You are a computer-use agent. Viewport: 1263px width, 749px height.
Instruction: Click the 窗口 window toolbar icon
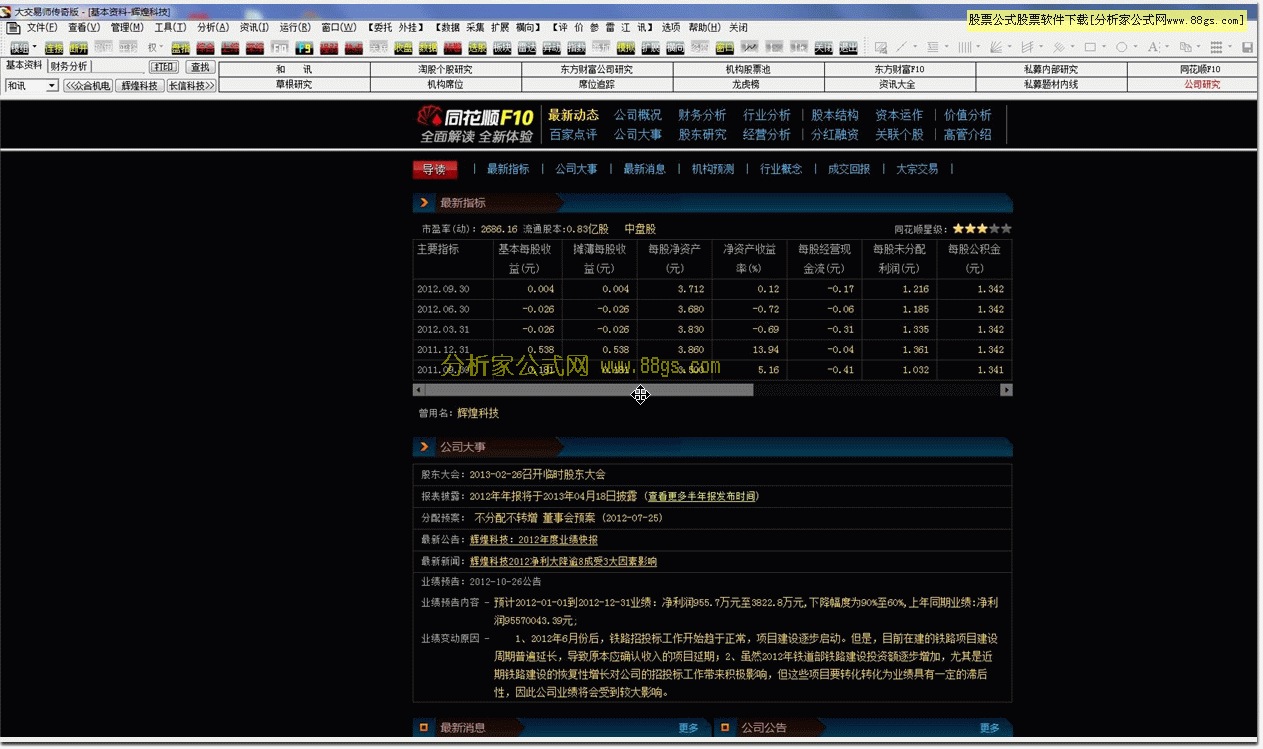[x=724, y=47]
